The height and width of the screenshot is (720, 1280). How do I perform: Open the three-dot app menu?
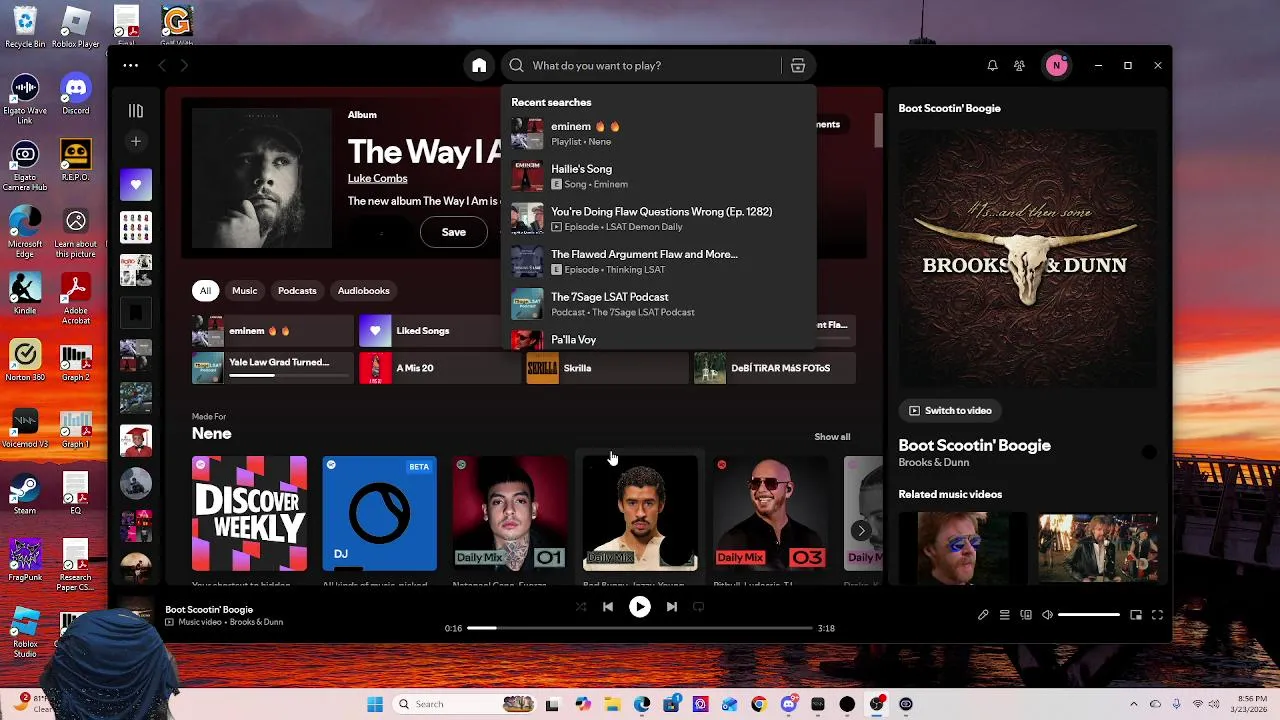[x=131, y=66]
